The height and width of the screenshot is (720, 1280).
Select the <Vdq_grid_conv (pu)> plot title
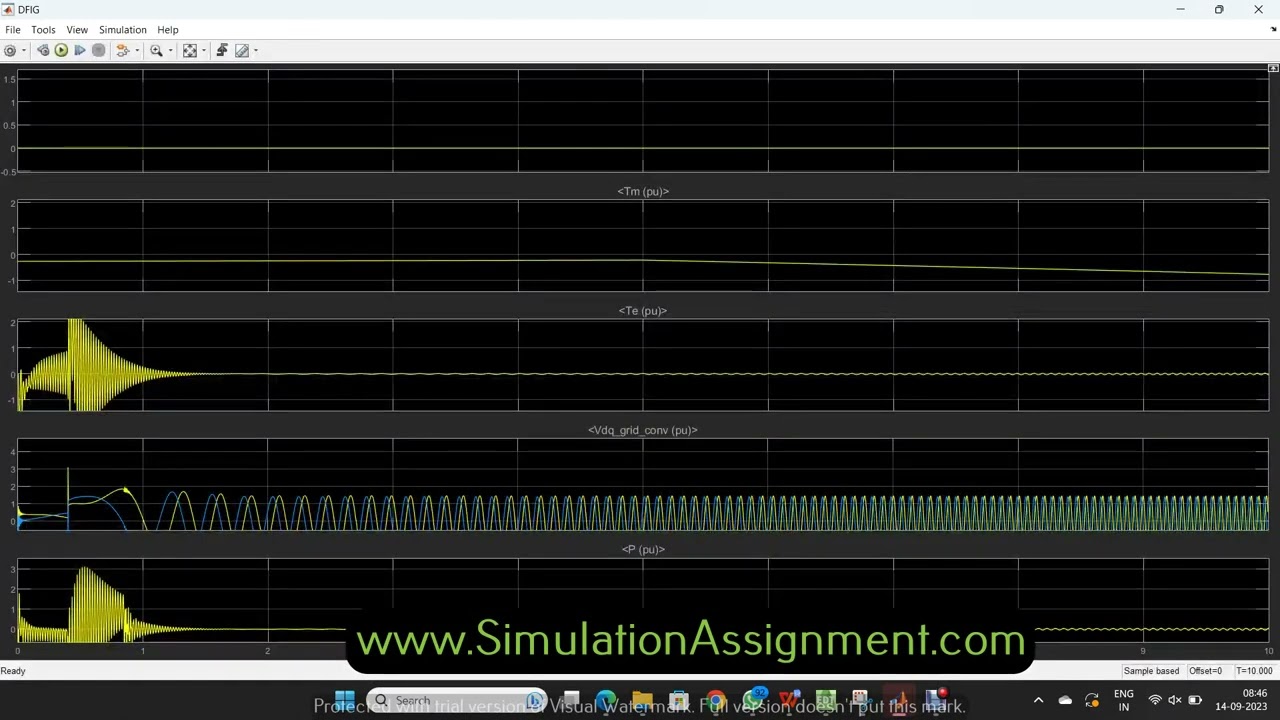[643, 430]
